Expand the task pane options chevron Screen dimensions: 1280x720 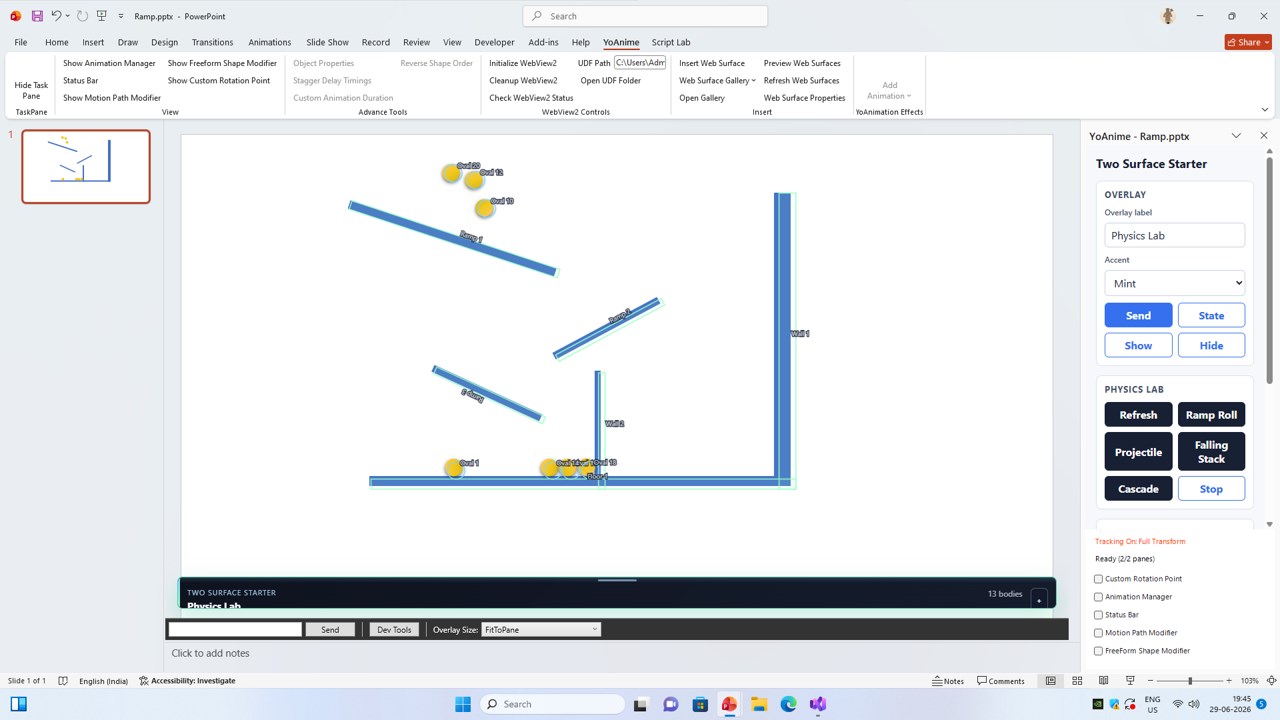click(x=1236, y=136)
